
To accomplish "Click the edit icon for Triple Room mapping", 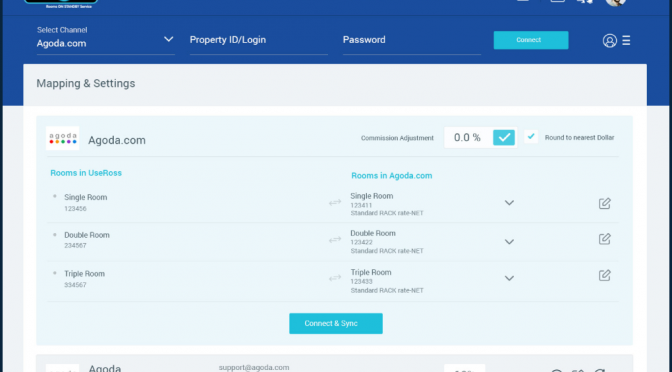I will click(x=604, y=275).
